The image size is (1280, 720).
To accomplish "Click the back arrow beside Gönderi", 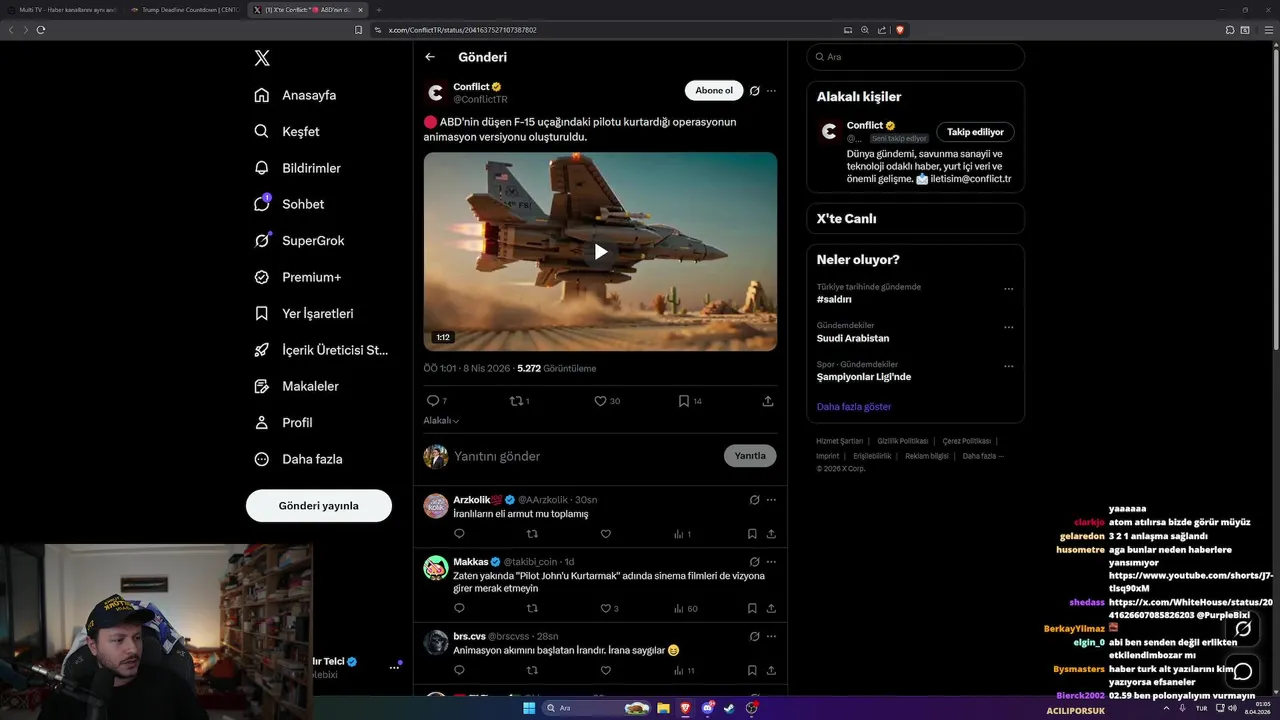I will coord(430,57).
